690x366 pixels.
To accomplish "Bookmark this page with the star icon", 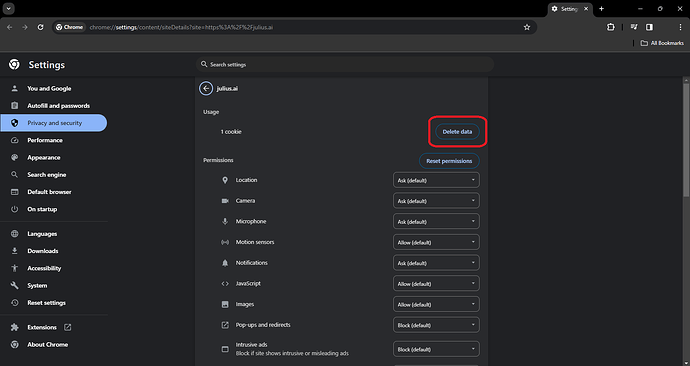I will pos(527,27).
